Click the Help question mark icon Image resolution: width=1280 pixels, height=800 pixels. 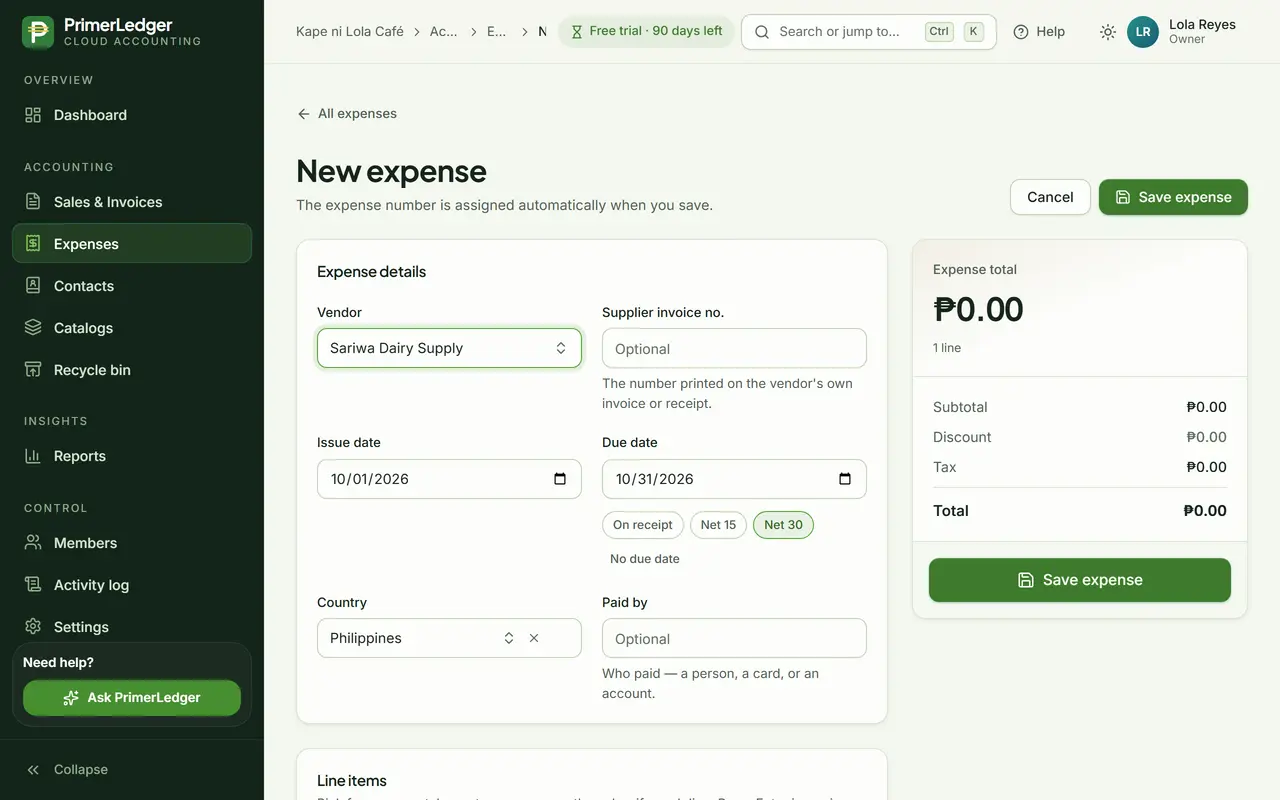tap(1021, 32)
